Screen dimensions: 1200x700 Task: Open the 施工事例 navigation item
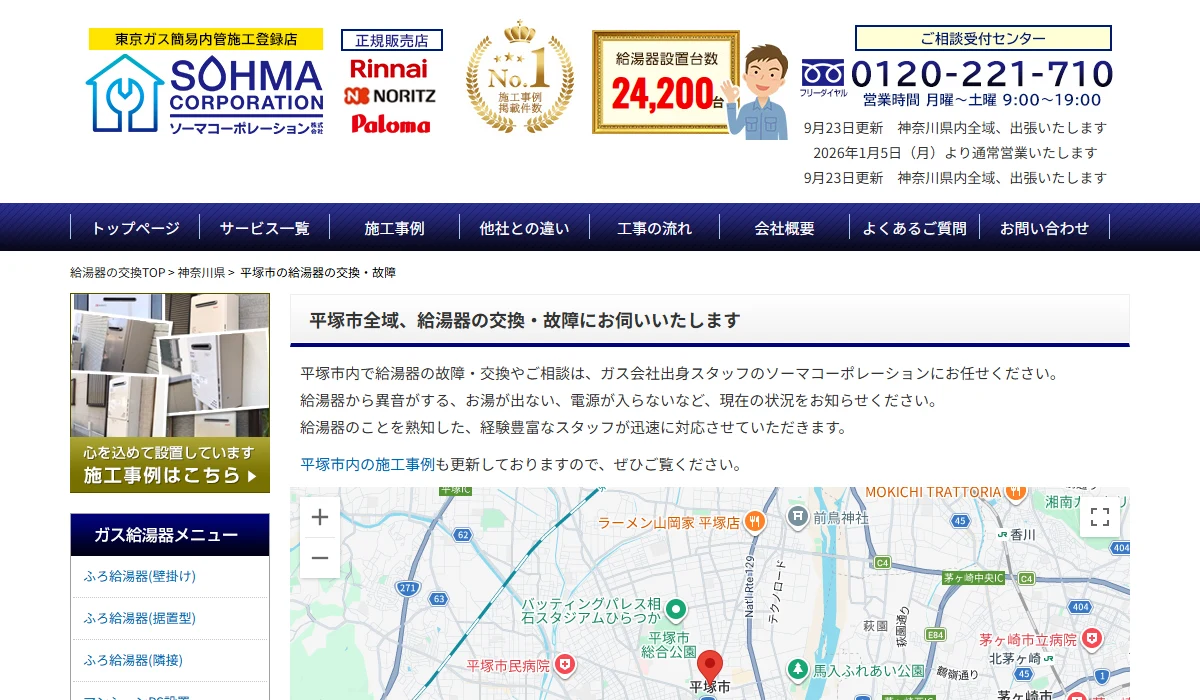tap(395, 228)
